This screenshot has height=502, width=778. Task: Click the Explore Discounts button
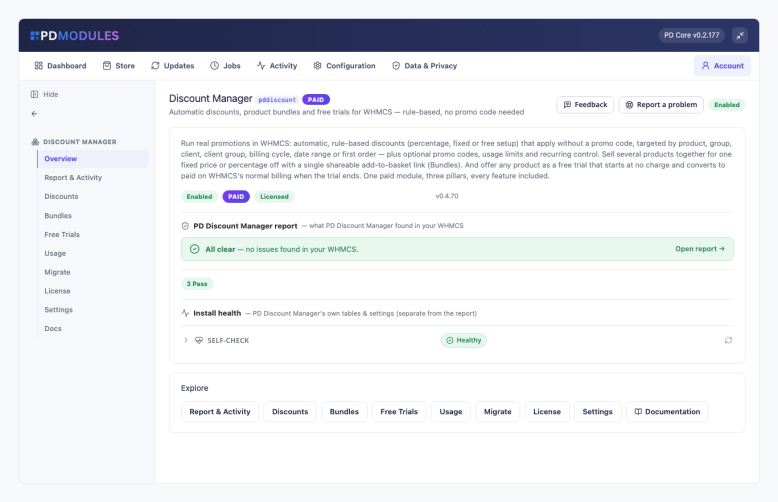(290, 412)
